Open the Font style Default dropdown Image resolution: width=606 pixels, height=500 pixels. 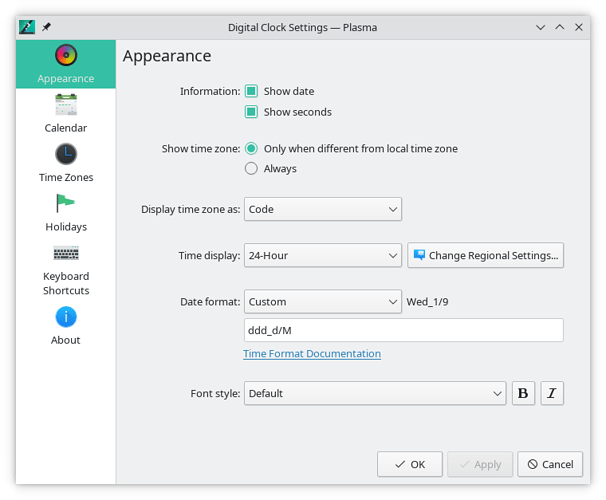(x=375, y=393)
